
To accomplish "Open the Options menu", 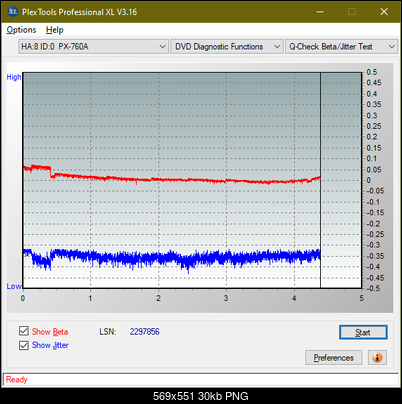I will (21, 30).
